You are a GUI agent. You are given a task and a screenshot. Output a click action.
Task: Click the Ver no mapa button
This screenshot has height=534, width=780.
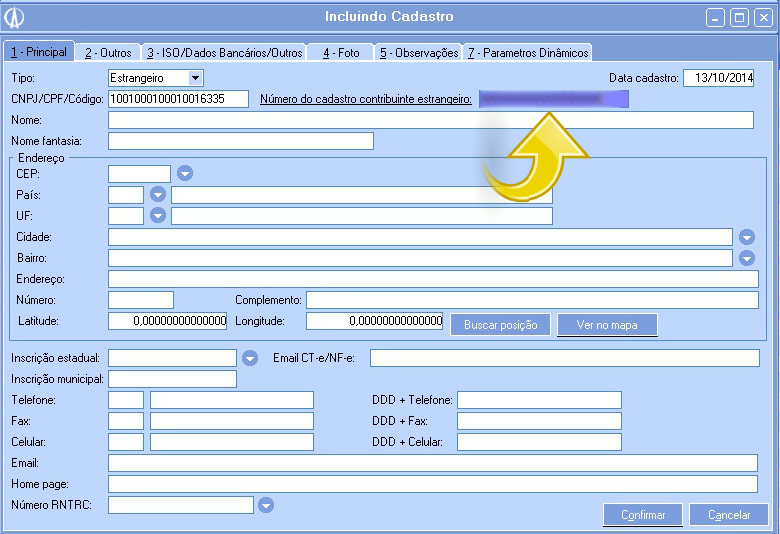(x=607, y=325)
